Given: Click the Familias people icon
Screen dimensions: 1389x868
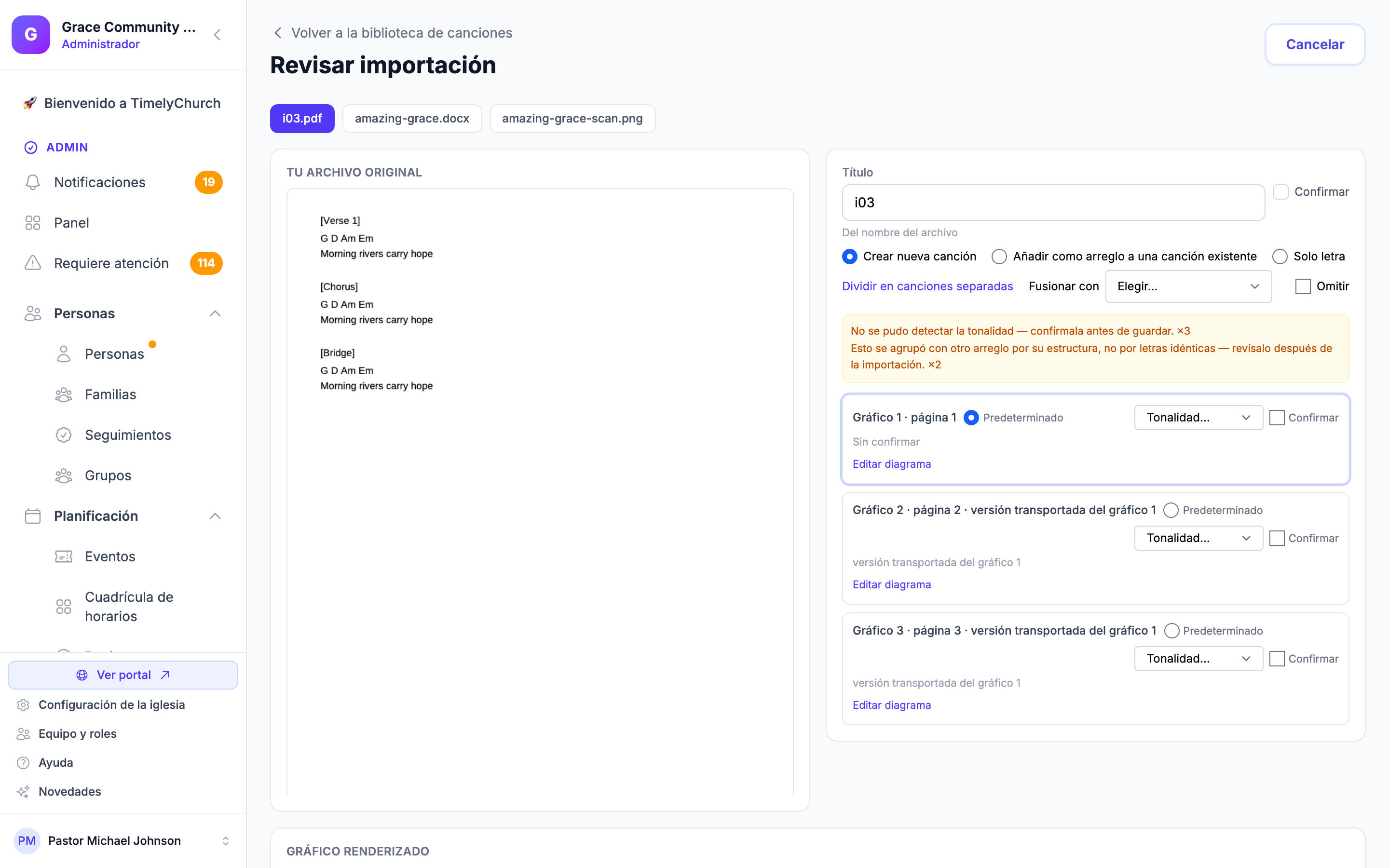Looking at the screenshot, I should coord(64,394).
